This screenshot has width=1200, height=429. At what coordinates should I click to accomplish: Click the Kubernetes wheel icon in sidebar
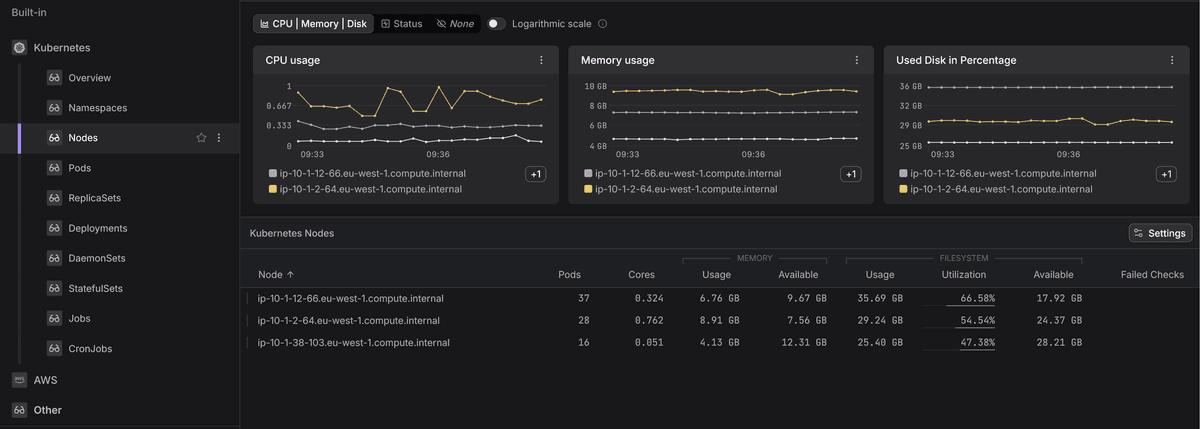point(18,47)
